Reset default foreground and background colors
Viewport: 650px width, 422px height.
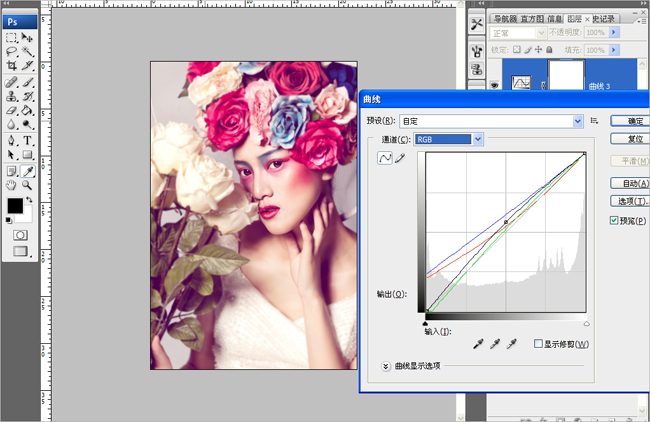9,220
